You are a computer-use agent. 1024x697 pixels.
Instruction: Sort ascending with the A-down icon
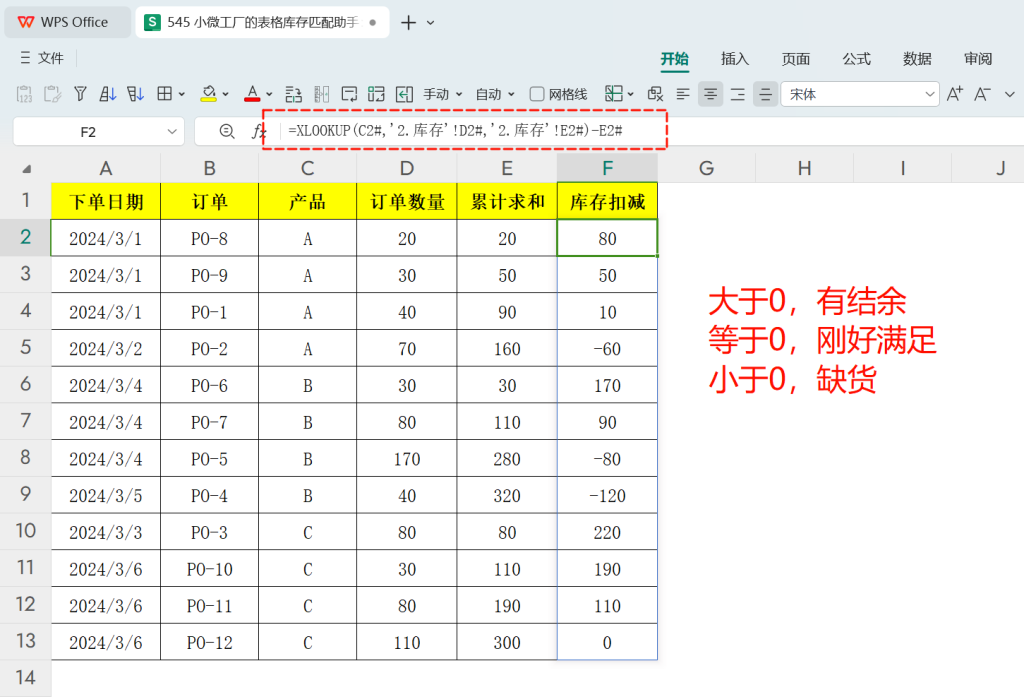108,94
